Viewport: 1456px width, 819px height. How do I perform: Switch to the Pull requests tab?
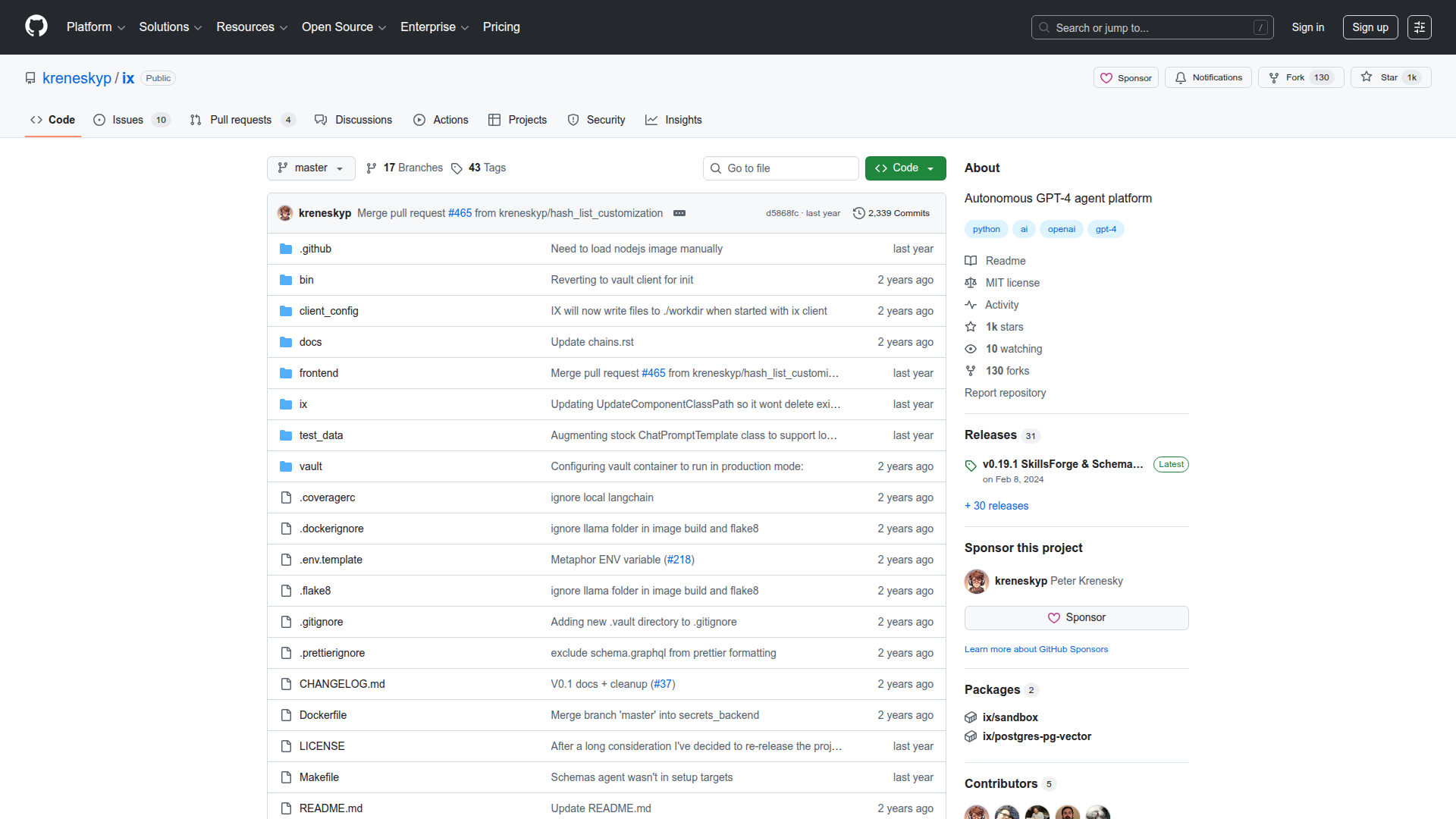pyautogui.click(x=241, y=120)
